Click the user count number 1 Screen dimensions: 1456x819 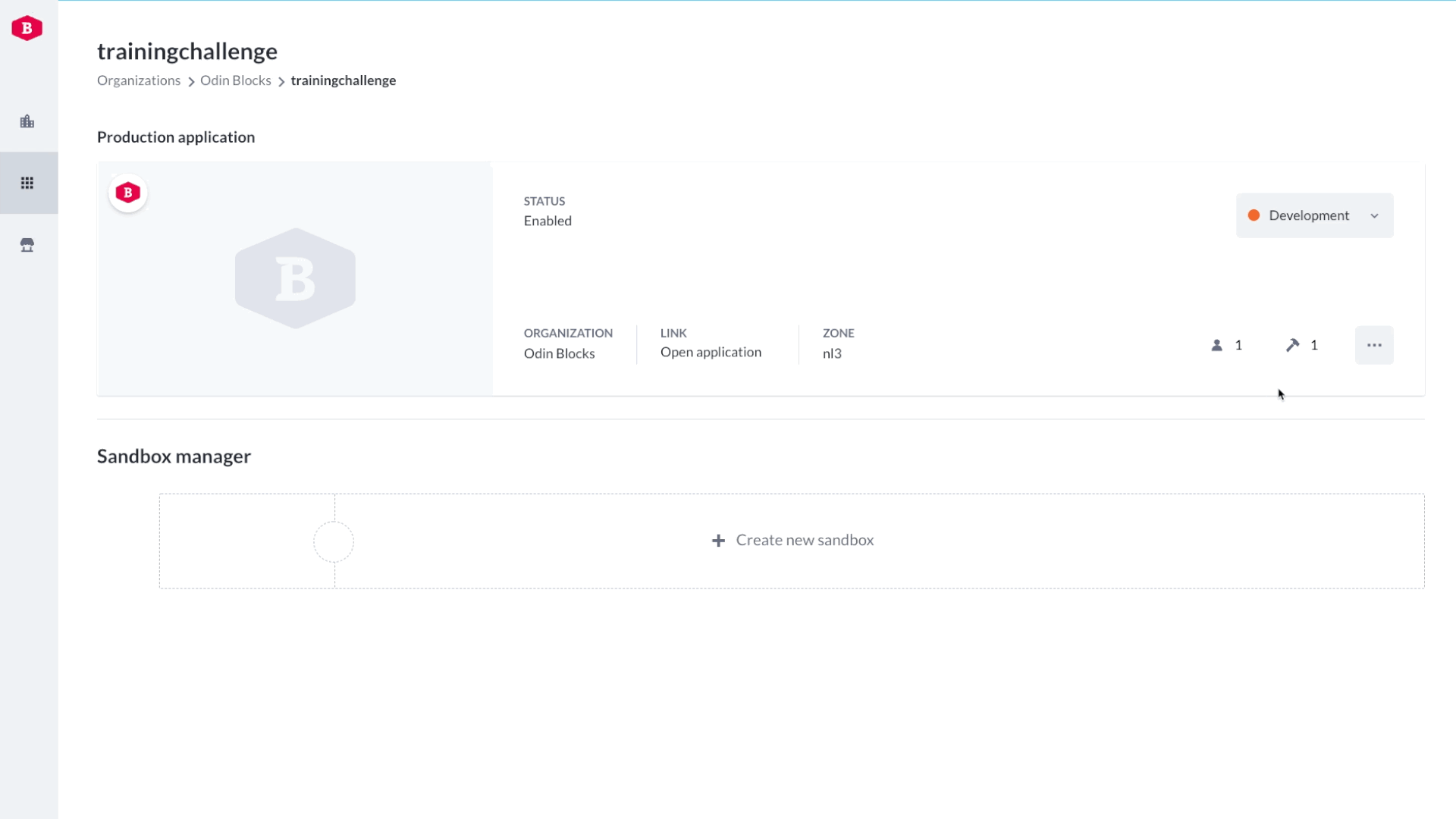pyautogui.click(x=1238, y=345)
